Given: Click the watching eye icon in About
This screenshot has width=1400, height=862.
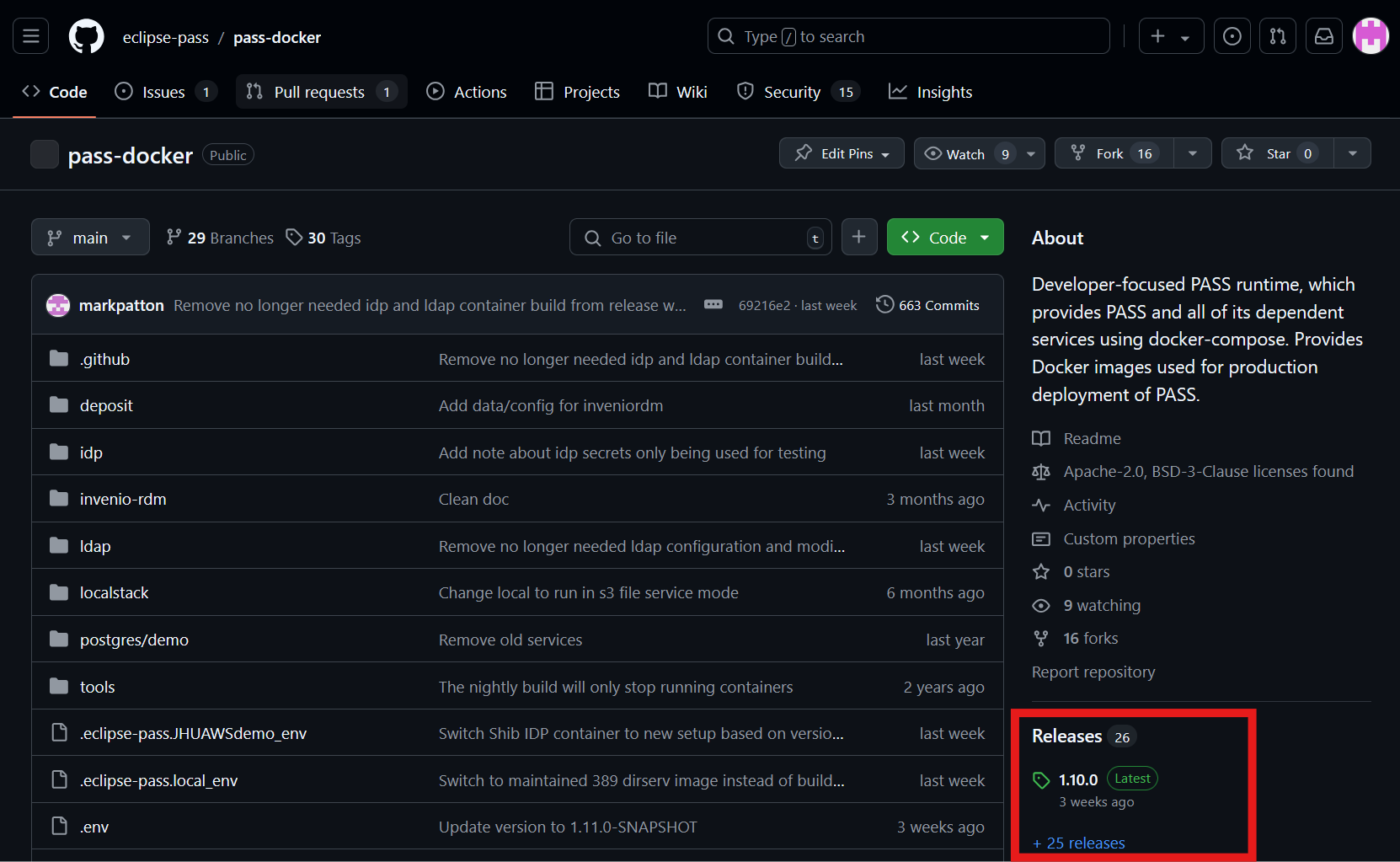Looking at the screenshot, I should [1041, 606].
